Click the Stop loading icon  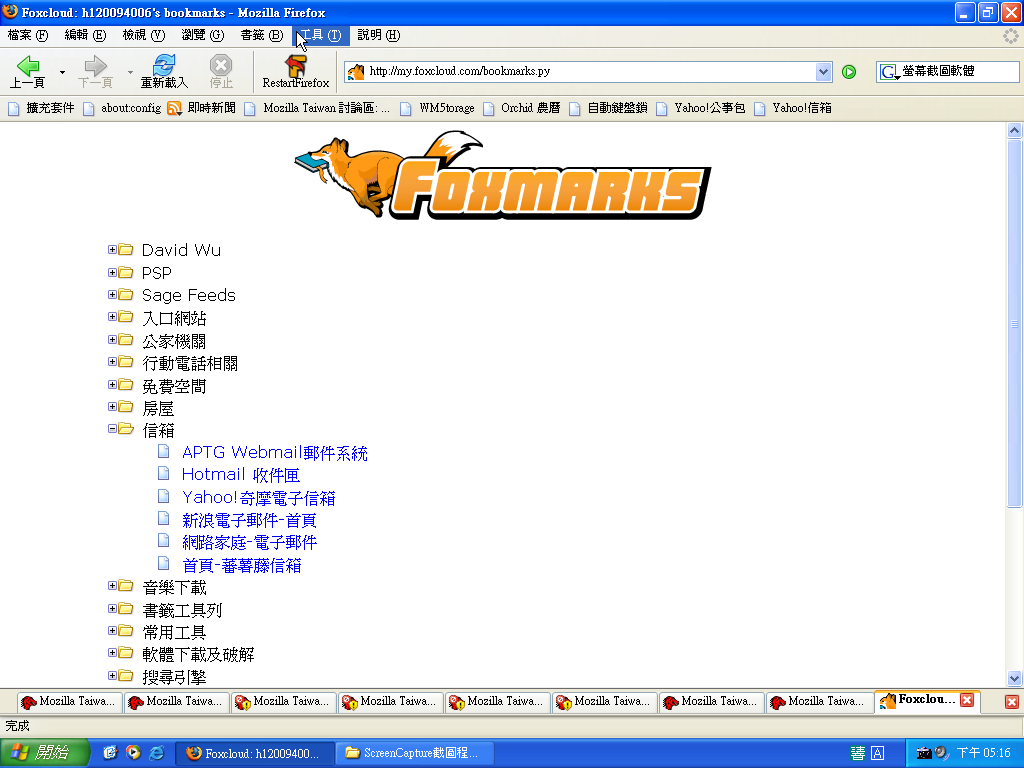221,71
